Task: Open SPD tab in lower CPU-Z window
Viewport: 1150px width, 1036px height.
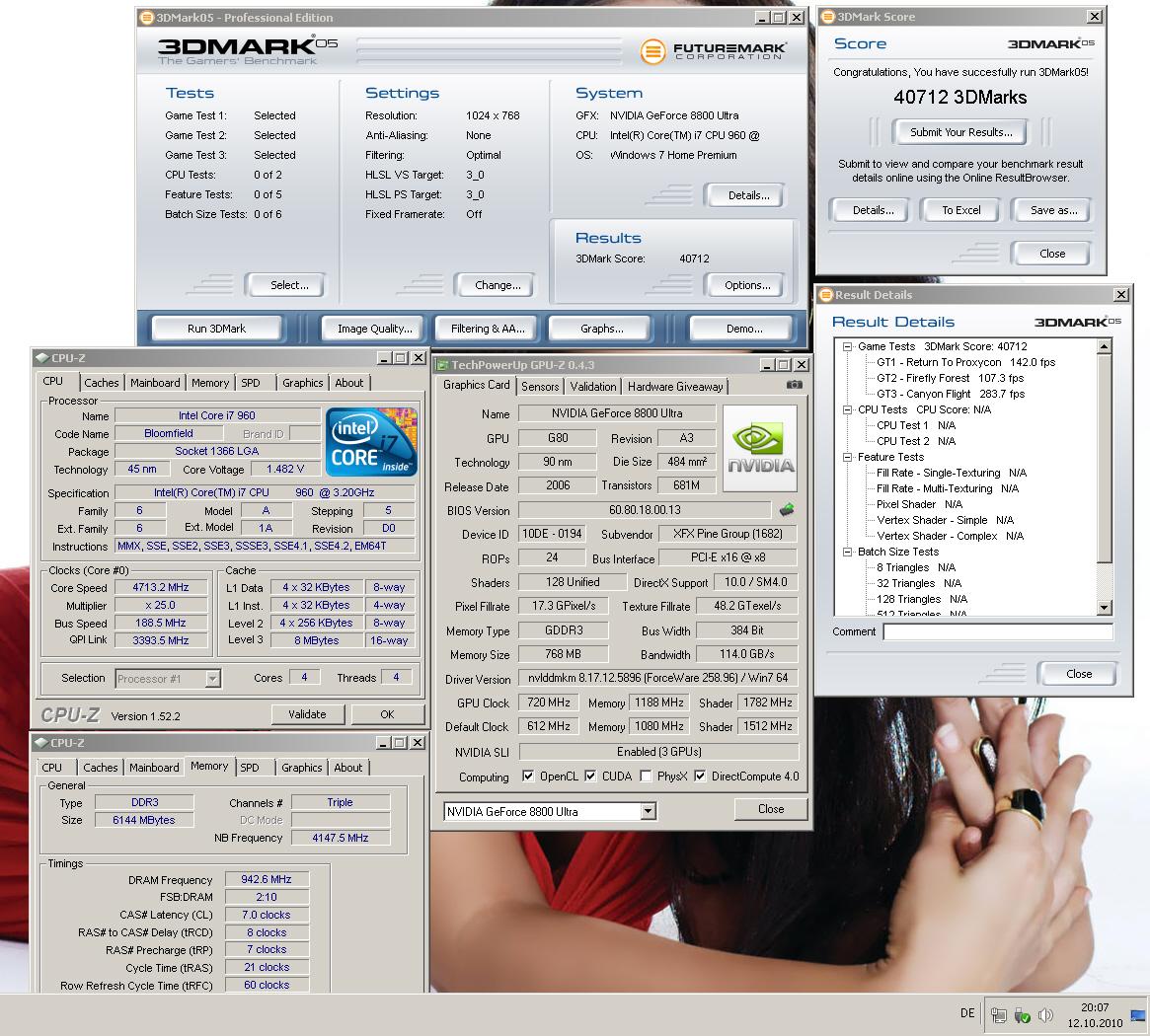Action: click(x=250, y=768)
